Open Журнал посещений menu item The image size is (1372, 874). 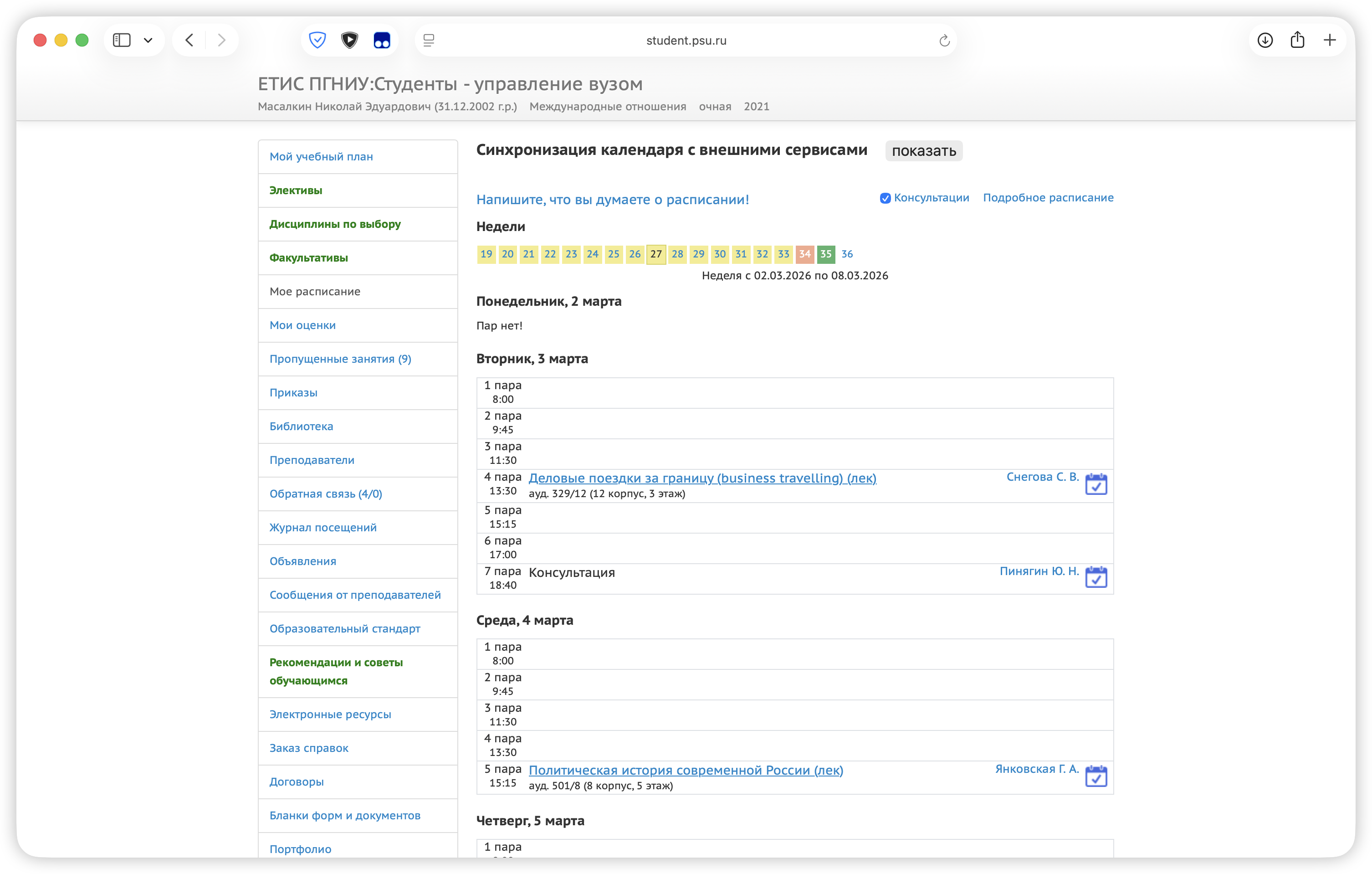323,527
